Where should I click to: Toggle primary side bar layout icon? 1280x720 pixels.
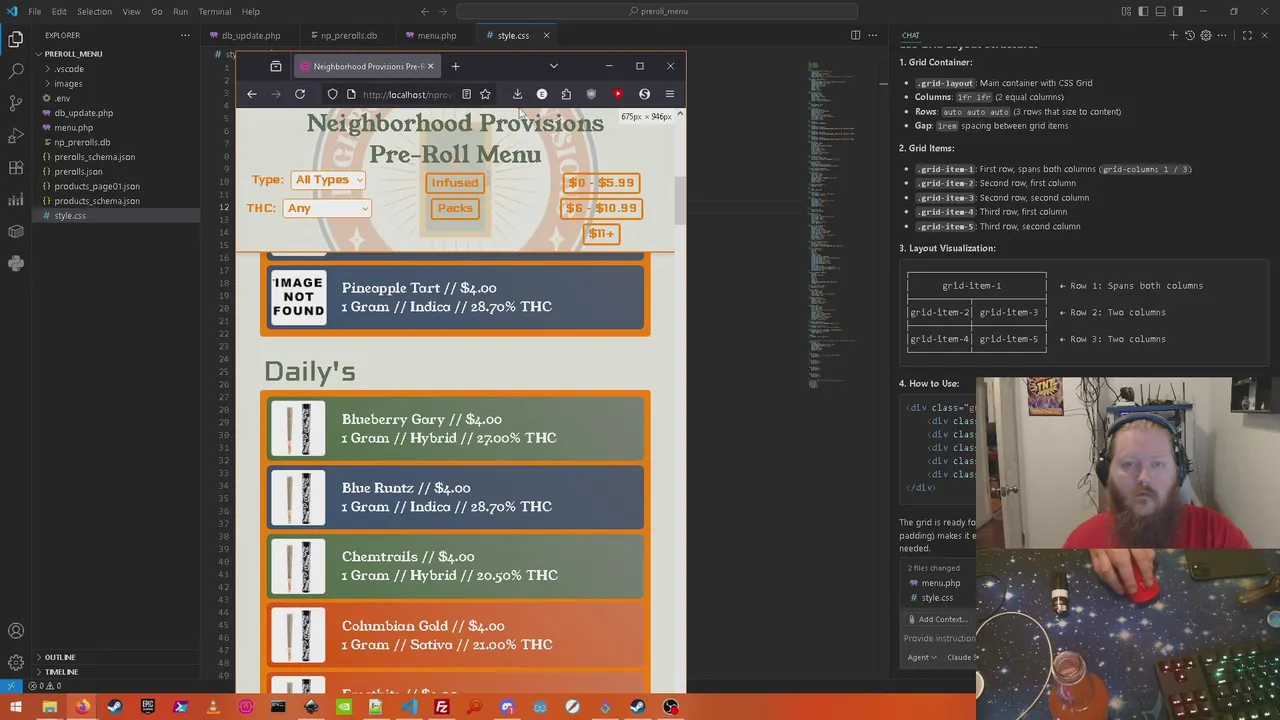tap(1143, 11)
